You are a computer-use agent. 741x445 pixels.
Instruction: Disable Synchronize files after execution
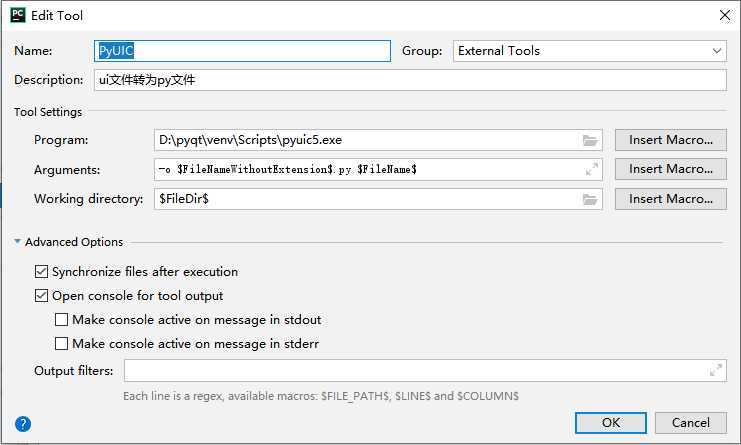(x=41, y=272)
